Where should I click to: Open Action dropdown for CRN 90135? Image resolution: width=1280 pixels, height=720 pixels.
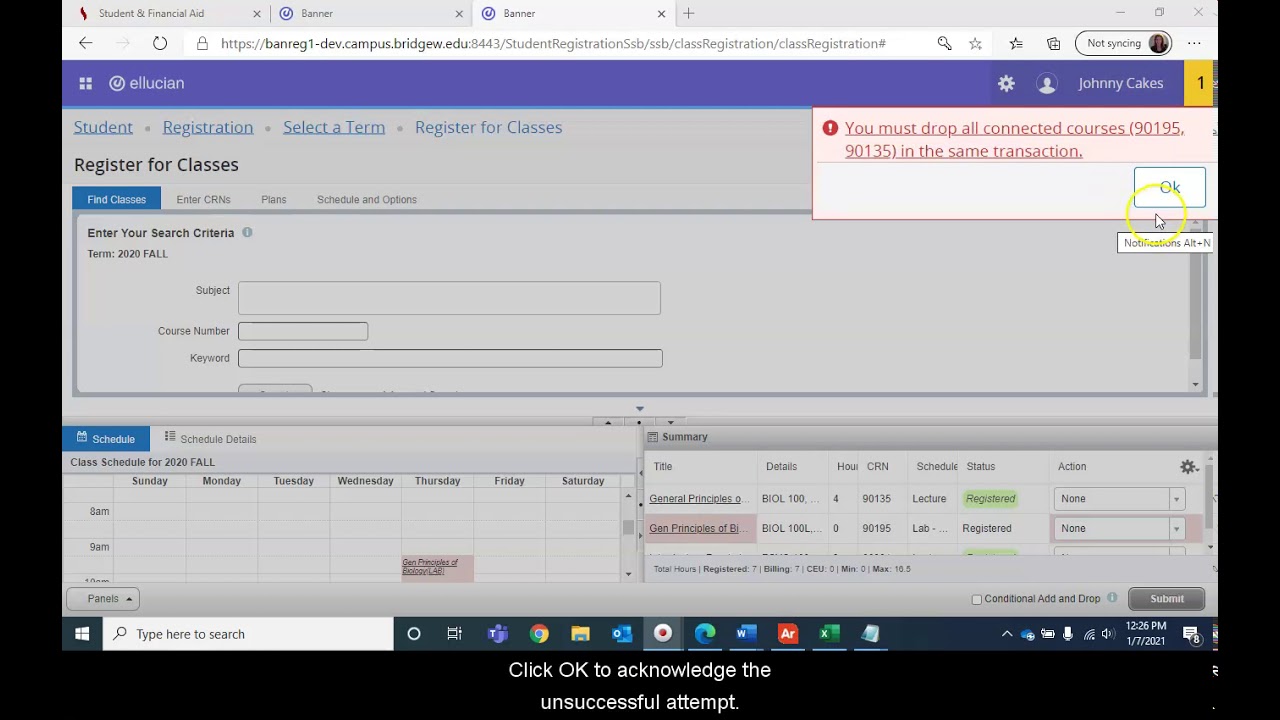click(1119, 498)
